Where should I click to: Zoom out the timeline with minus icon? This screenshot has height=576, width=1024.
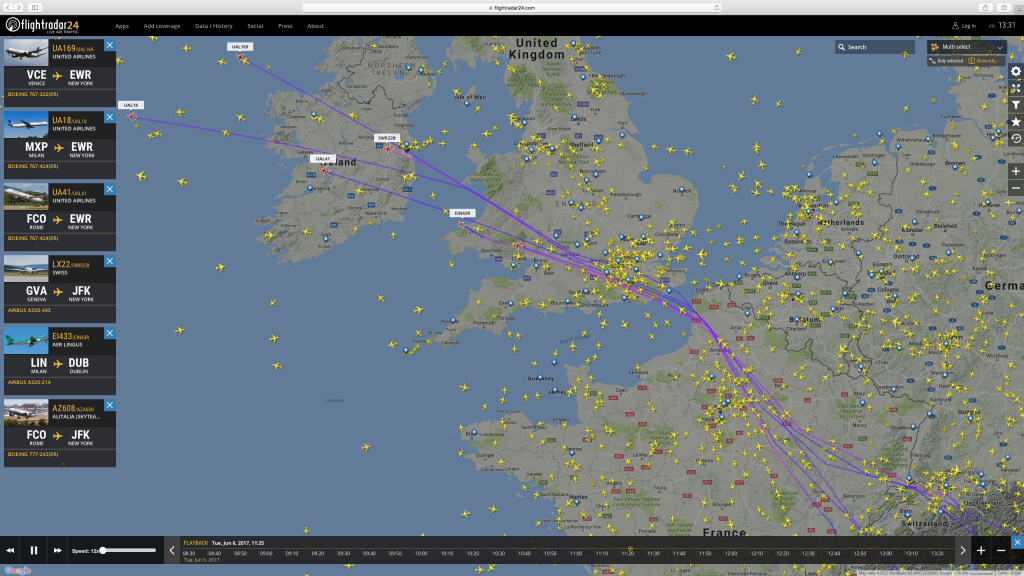pos(1000,551)
